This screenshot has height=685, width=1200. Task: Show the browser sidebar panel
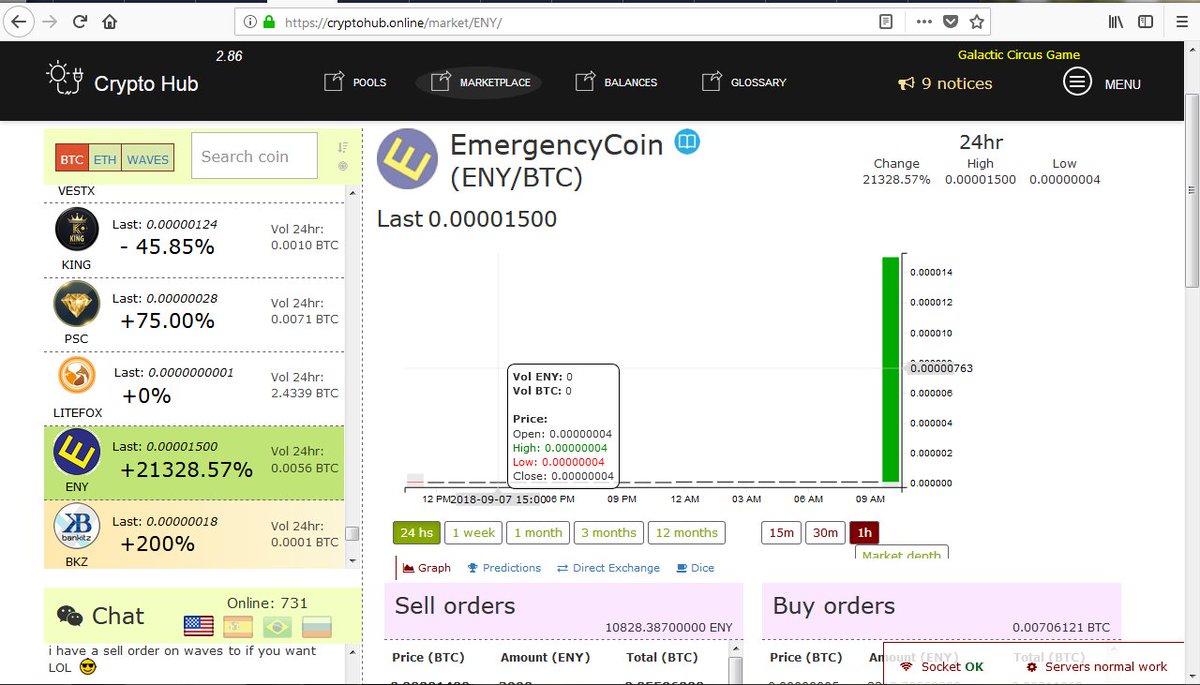(x=1145, y=21)
